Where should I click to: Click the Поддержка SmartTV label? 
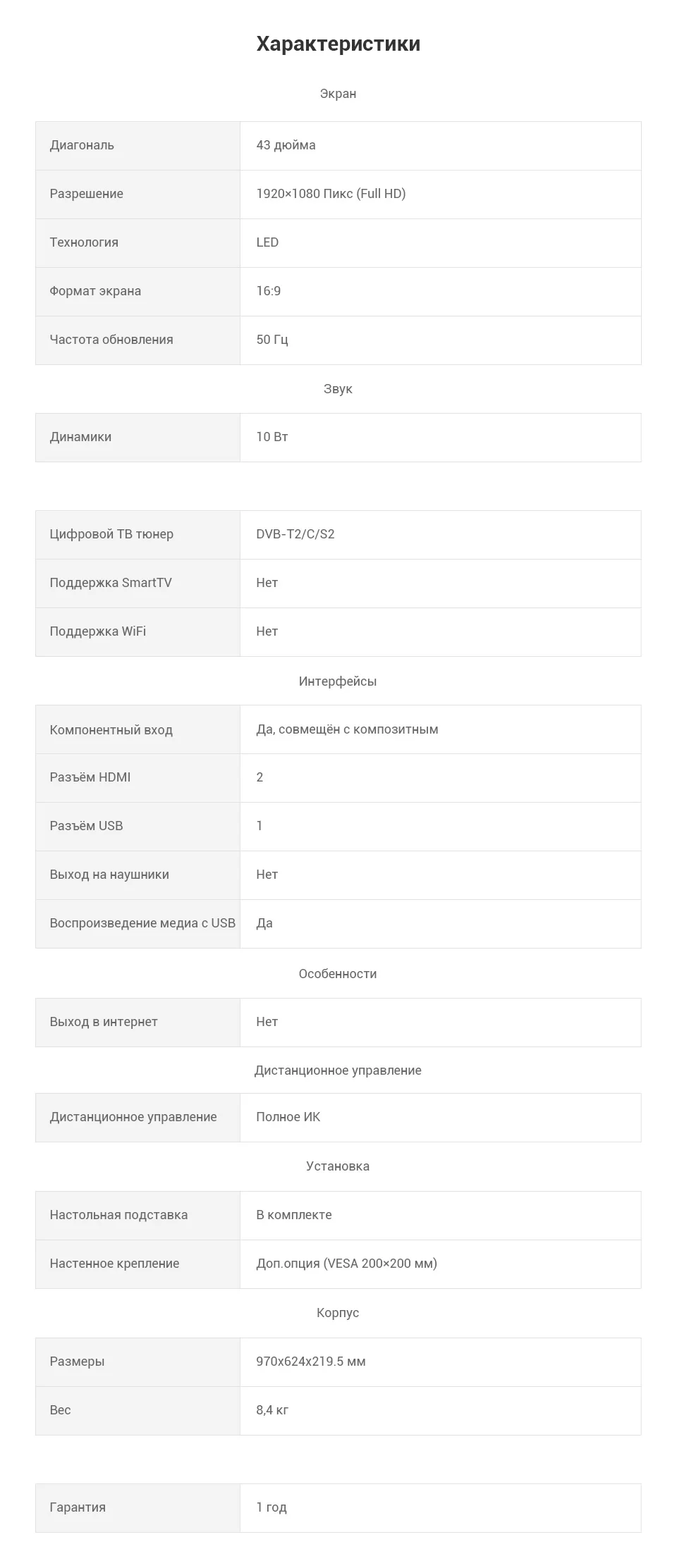[x=111, y=583]
